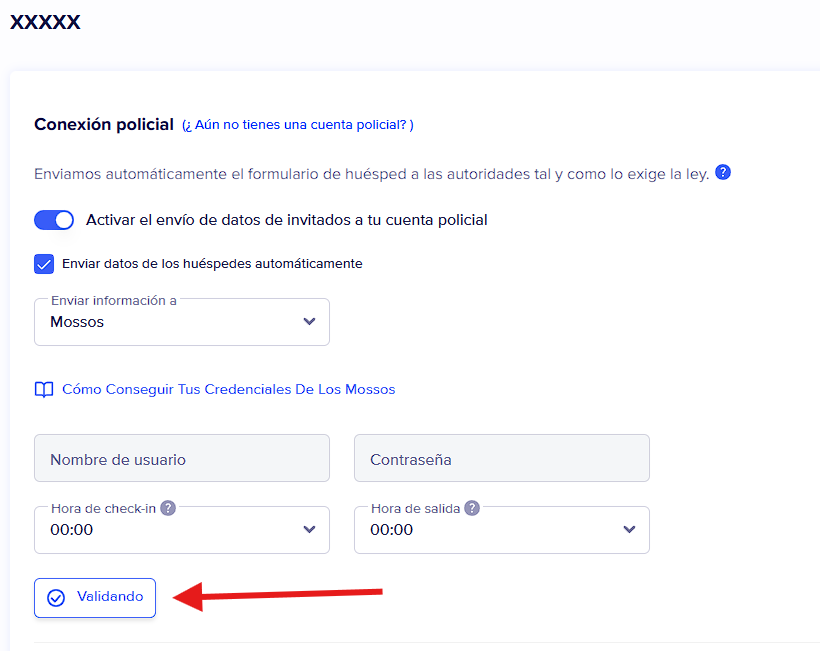Screen dimensions: 820x651
Task: Open the Hora de salida dropdown arrow
Action: click(x=629, y=530)
